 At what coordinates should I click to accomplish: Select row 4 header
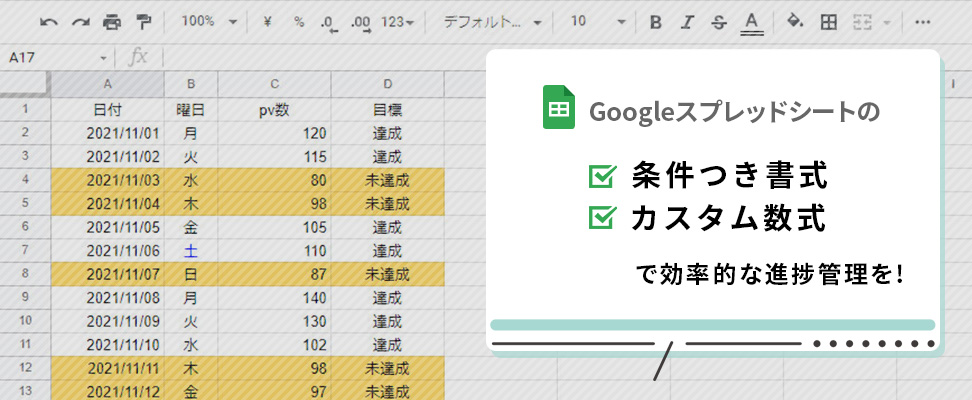[25, 180]
